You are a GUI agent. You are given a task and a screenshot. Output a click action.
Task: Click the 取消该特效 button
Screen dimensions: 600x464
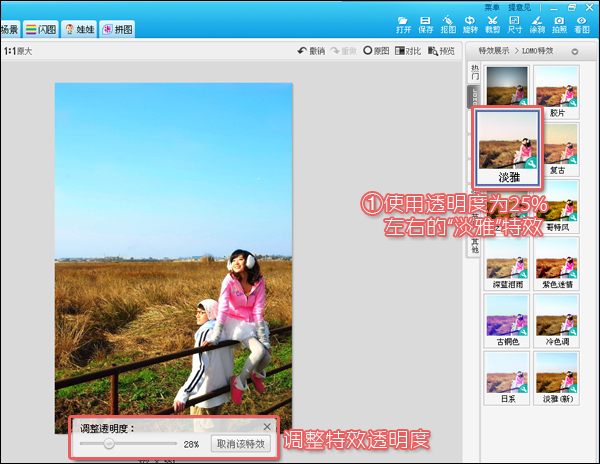(x=240, y=443)
